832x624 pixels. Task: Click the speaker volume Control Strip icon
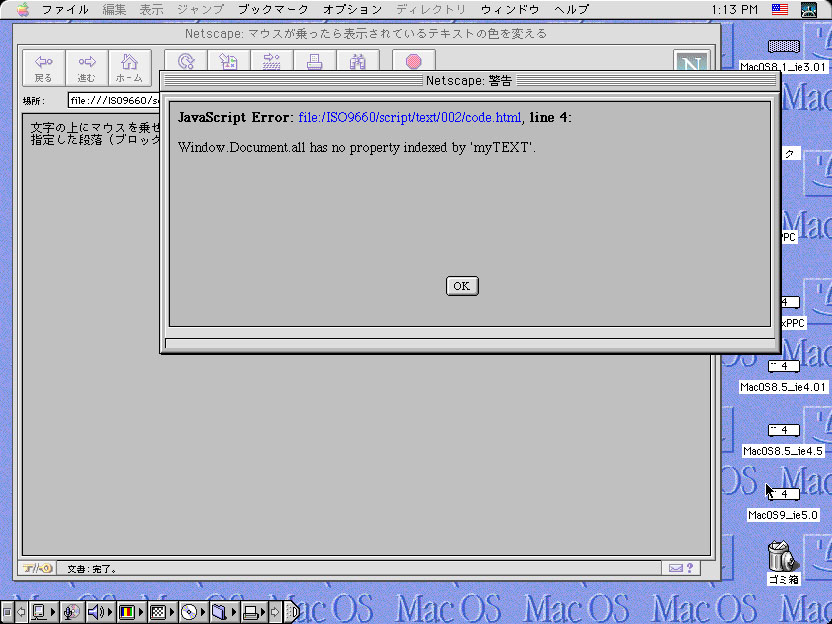point(99,612)
